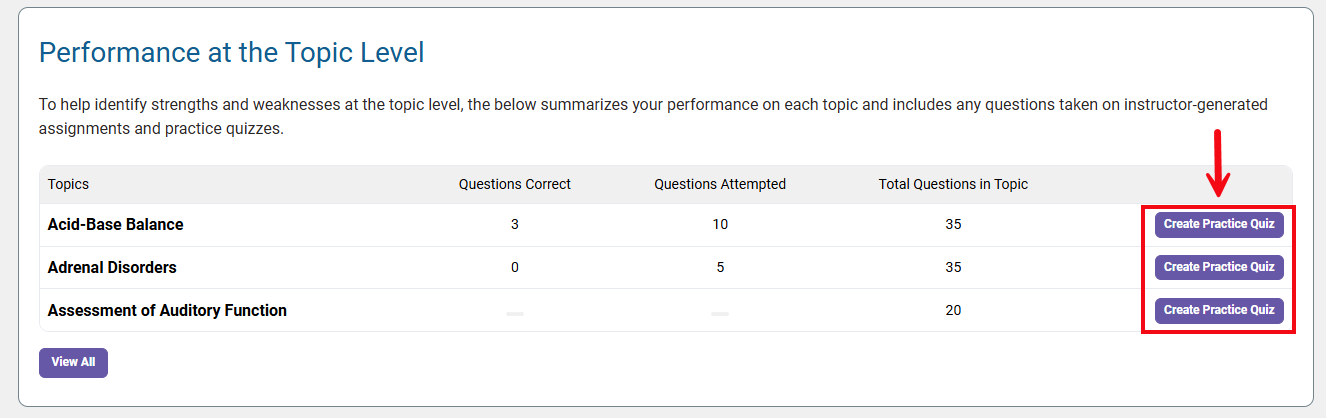Click Adrenal Disorders questions correct value 0
Image resolution: width=1326 pixels, height=418 pixels.
tap(515, 268)
